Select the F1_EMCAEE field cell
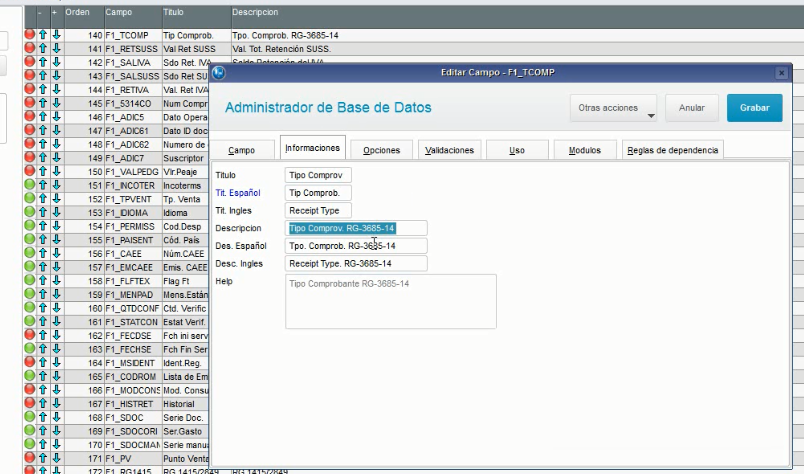 tap(133, 267)
